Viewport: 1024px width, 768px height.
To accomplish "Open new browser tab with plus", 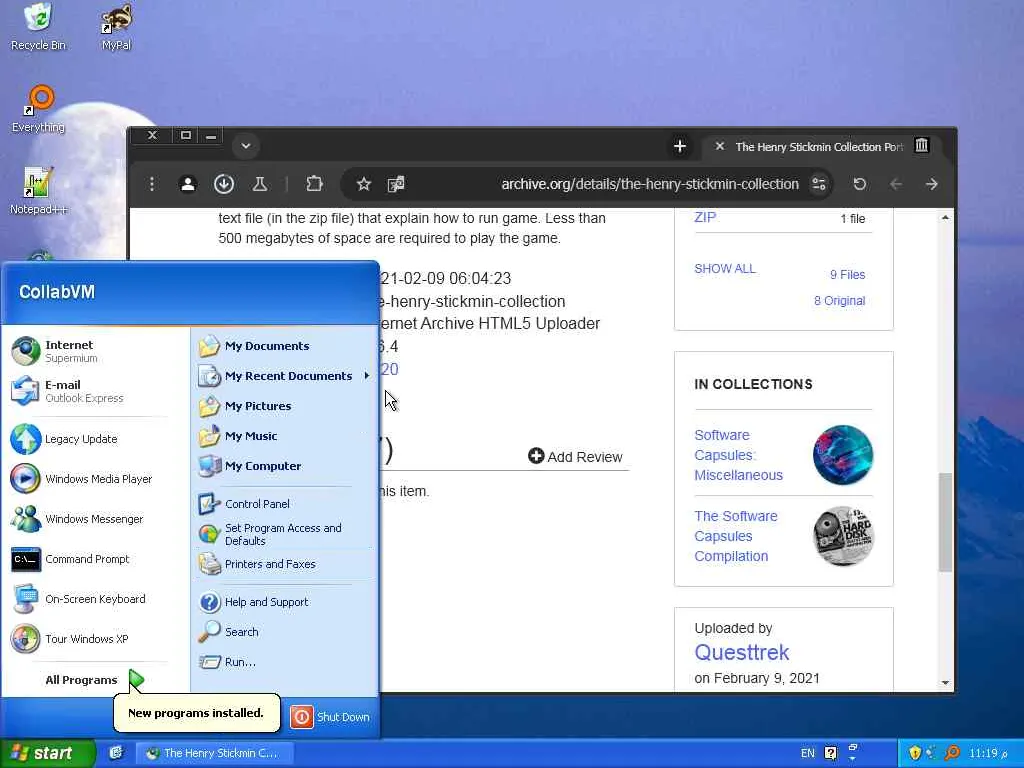I will [x=679, y=146].
